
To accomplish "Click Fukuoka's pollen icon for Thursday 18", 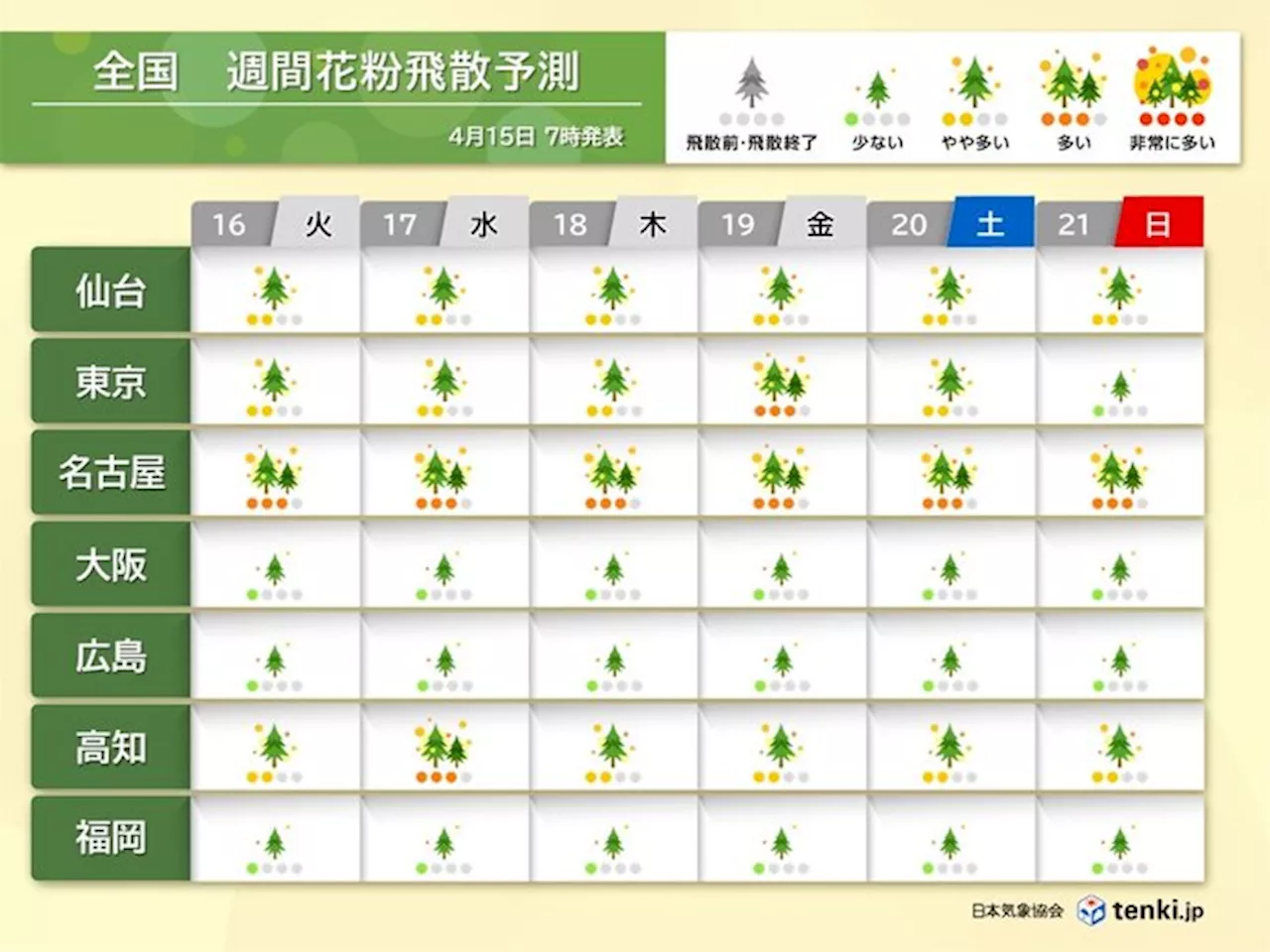I will click(613, 851).
